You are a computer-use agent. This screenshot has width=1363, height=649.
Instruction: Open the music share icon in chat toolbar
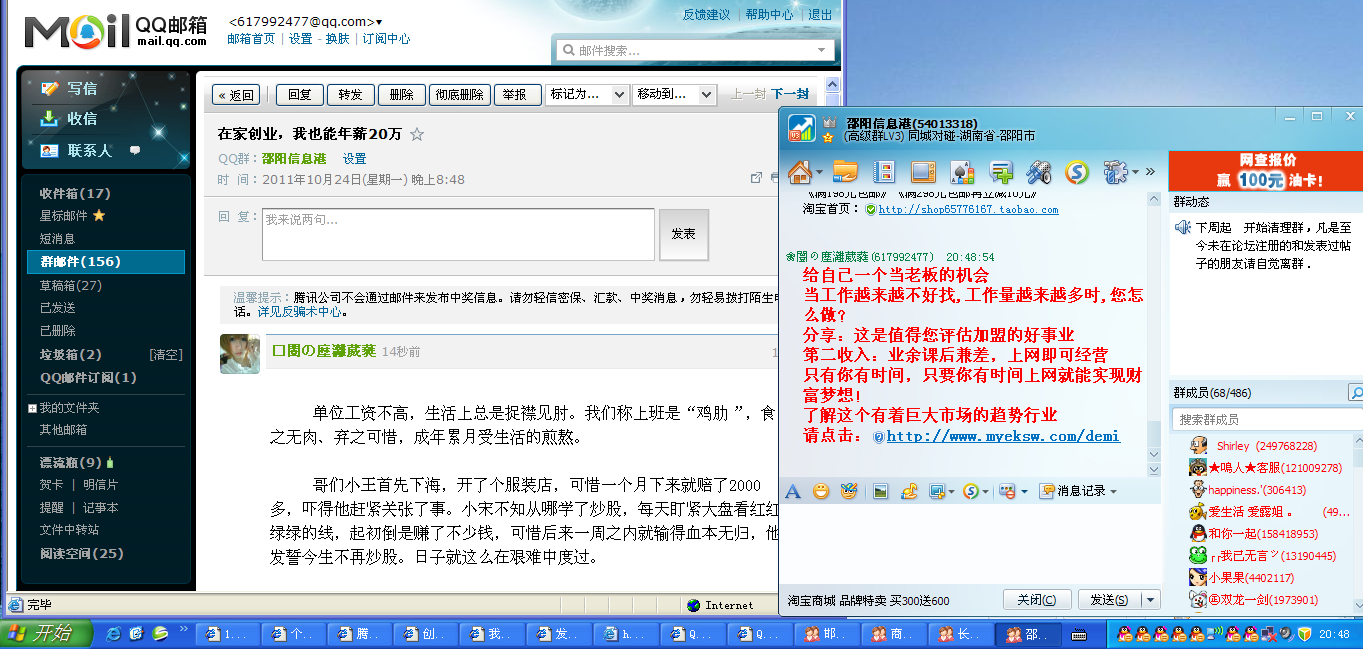coord(910,491)
